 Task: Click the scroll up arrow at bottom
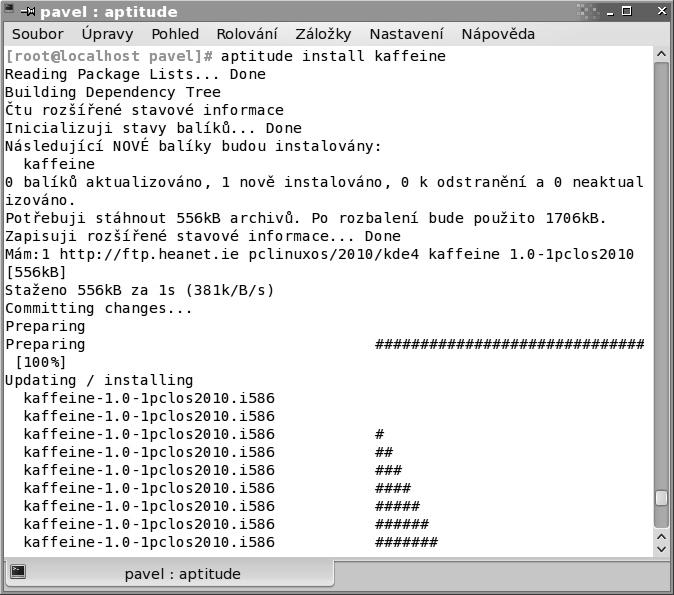coord(662,537)
